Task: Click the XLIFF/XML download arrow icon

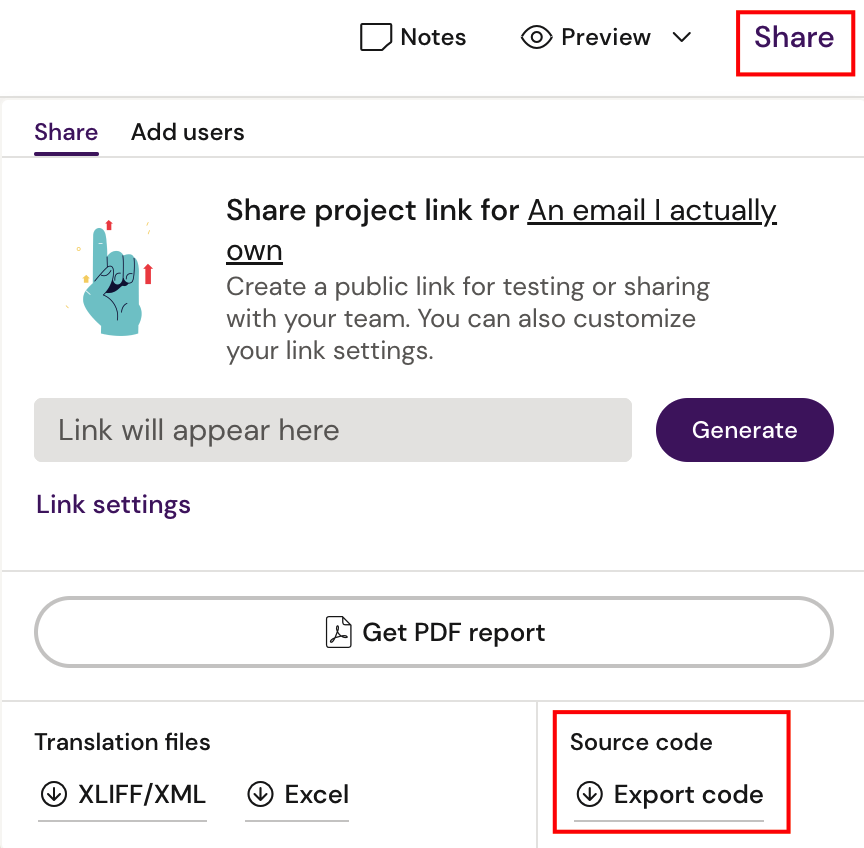Action: pos(53,795)
